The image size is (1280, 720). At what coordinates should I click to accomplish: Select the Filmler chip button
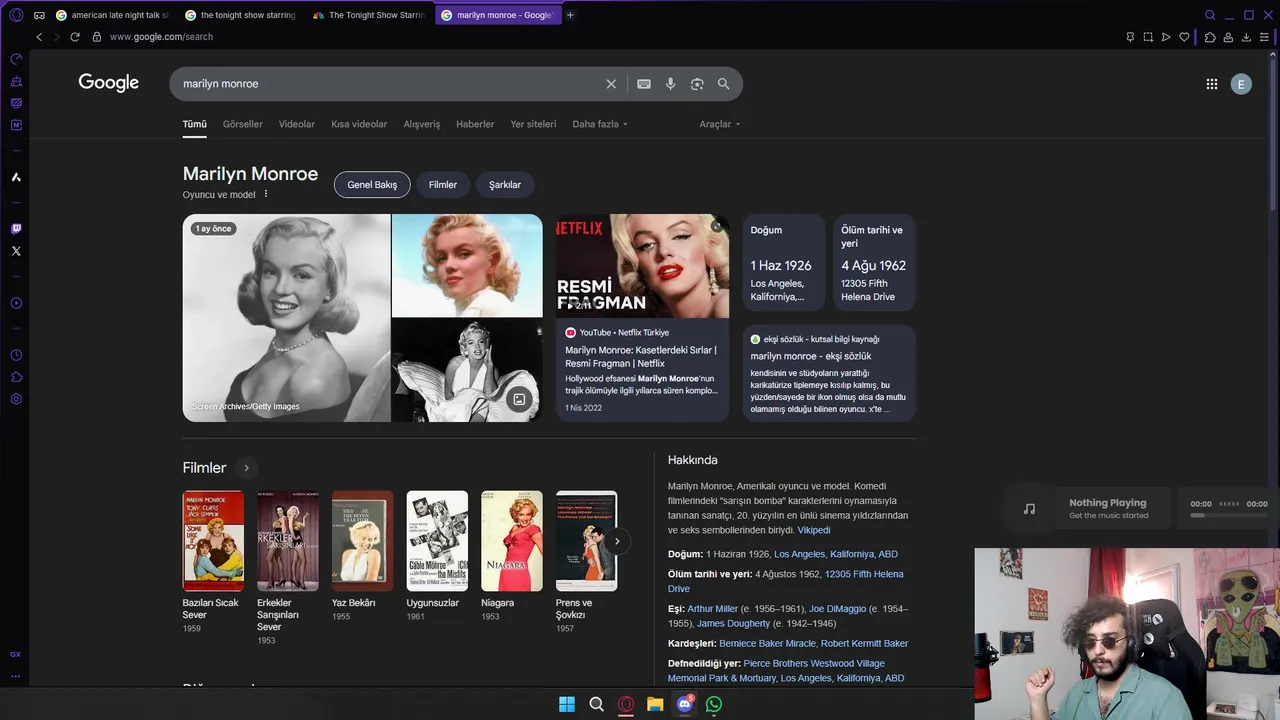(443, 185)
